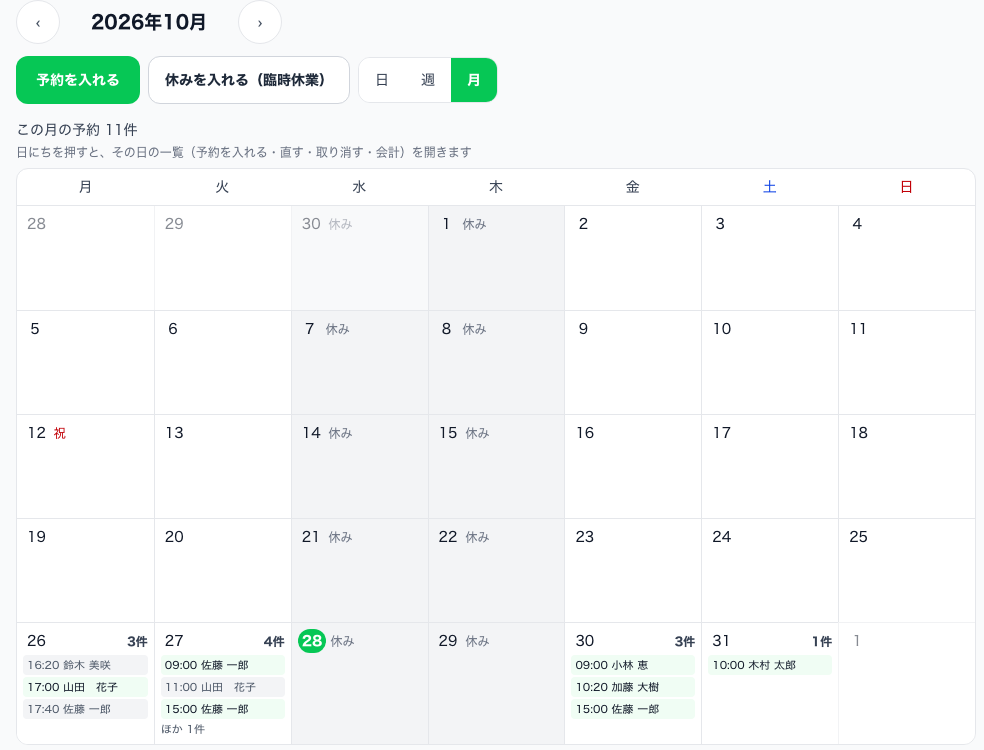The image size is (984, 750).
Task: Click the 2026年10月 month title
Action: [x=149, y=23]
